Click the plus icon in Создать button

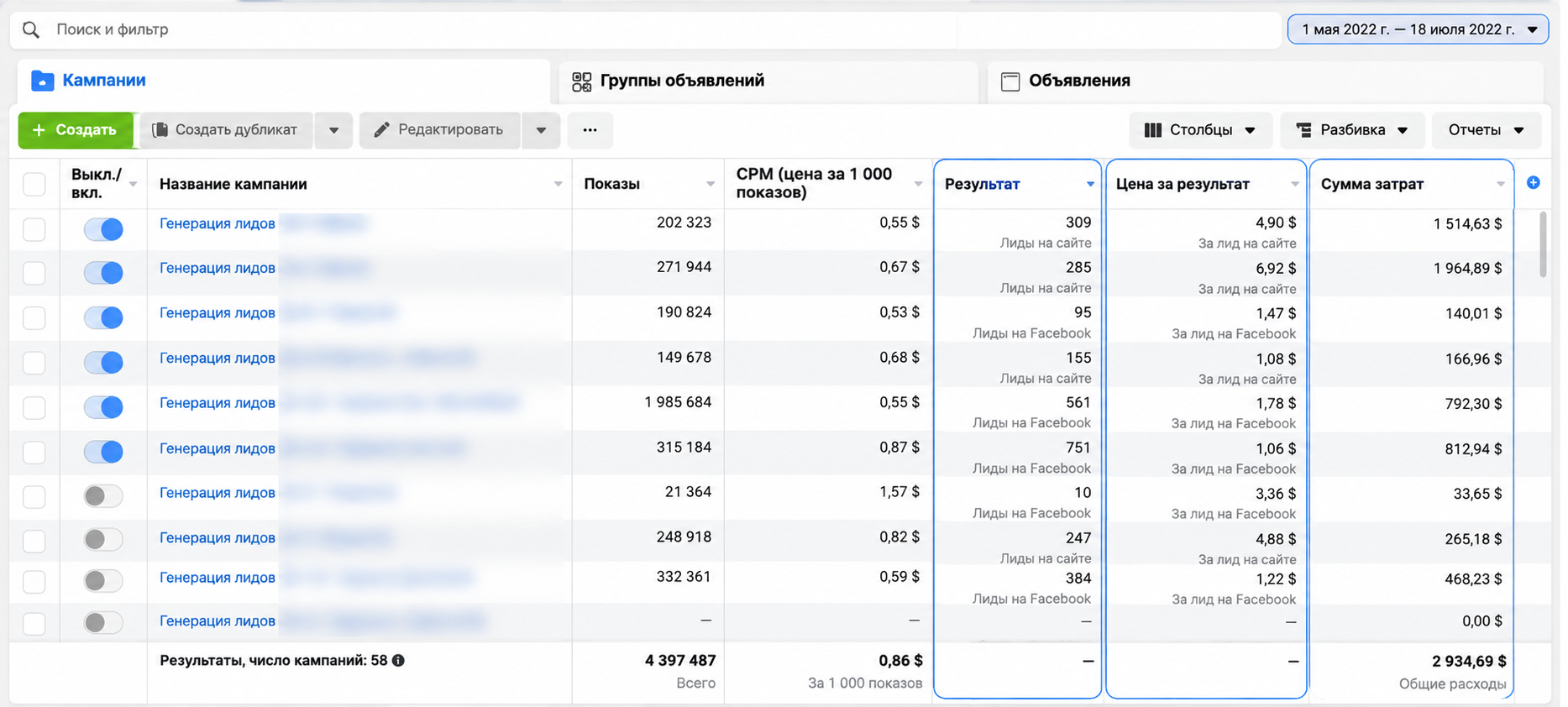tap(39, 130)
